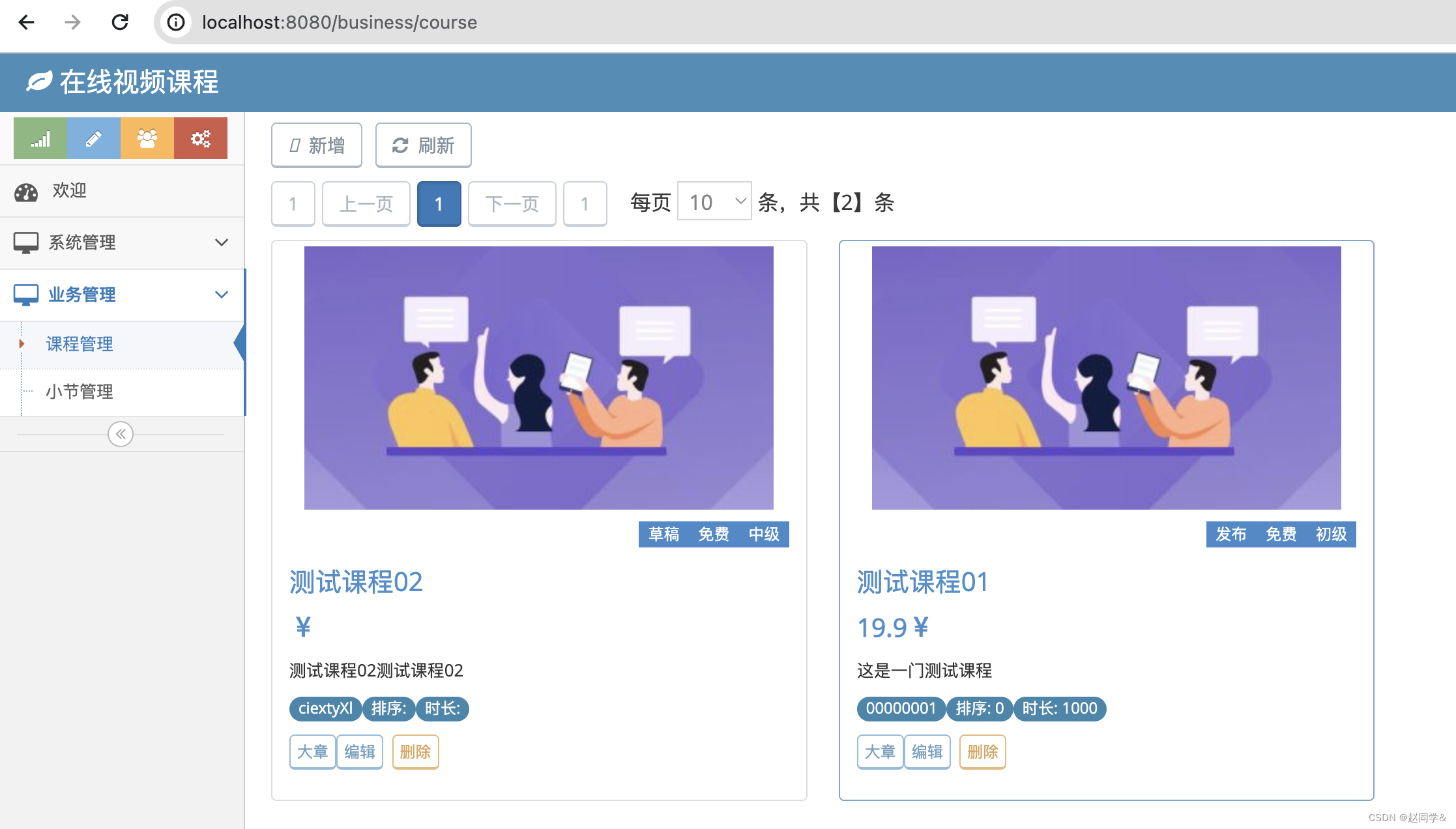This screenshot has height=829, width=1456.
Task: Click the site info icon in address bar
Action: point(176,22)
